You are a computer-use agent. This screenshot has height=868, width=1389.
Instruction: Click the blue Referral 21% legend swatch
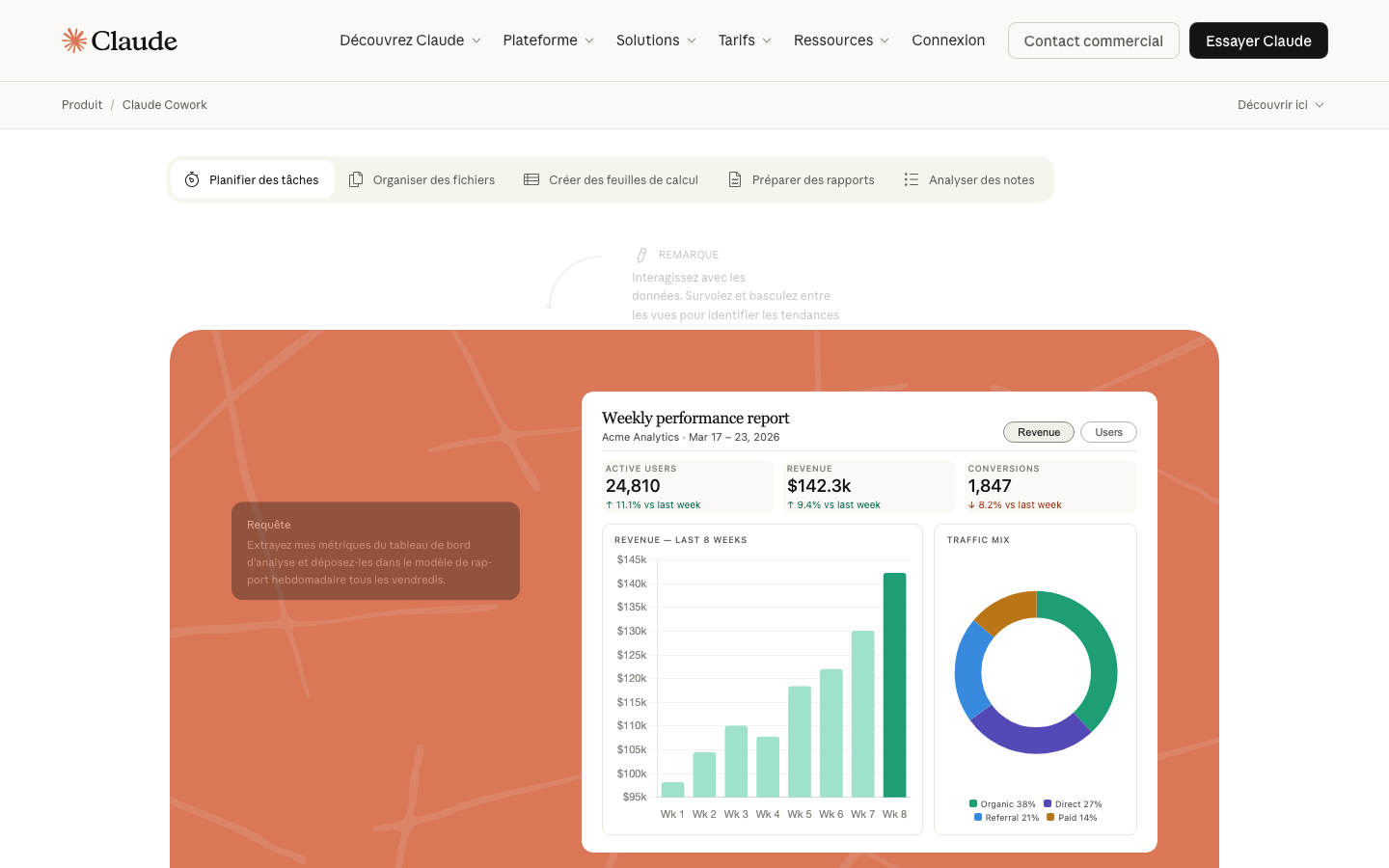tap(978, 817)
